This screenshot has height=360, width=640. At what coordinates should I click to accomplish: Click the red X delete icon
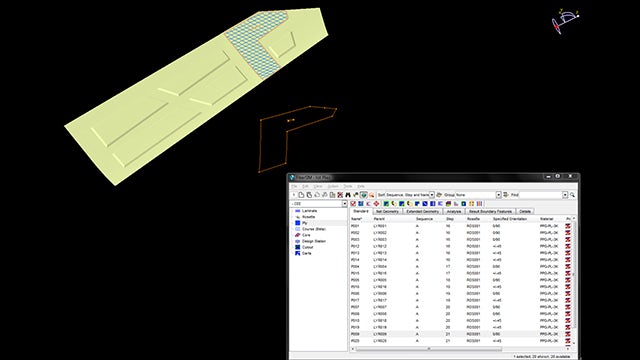[x=340, y=195]
